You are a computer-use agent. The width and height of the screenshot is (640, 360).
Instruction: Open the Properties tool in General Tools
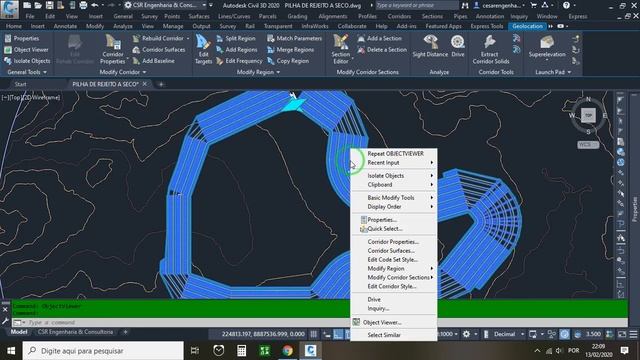pos(22,38)
